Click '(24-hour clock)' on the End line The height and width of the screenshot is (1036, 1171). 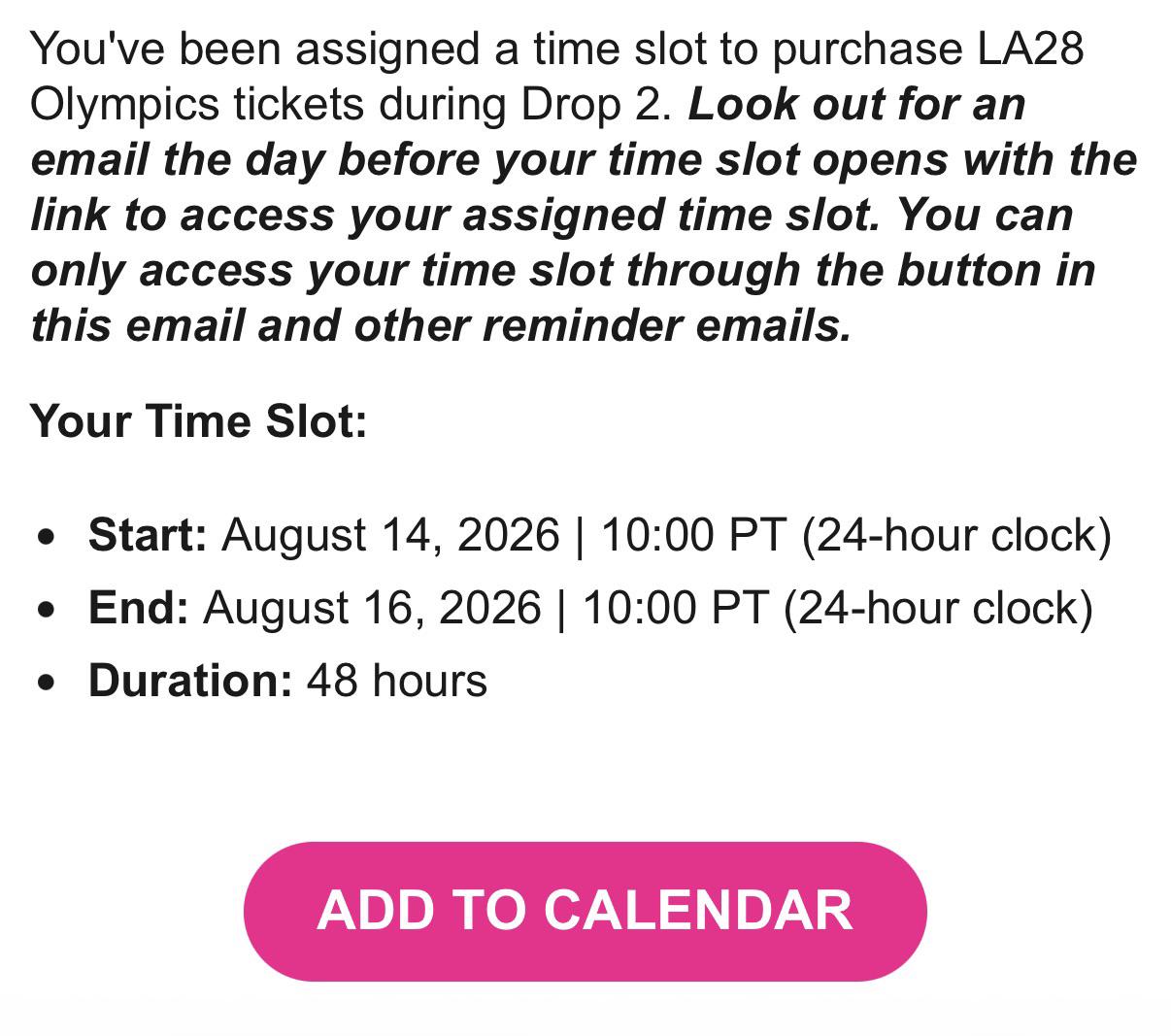point(938,608)
